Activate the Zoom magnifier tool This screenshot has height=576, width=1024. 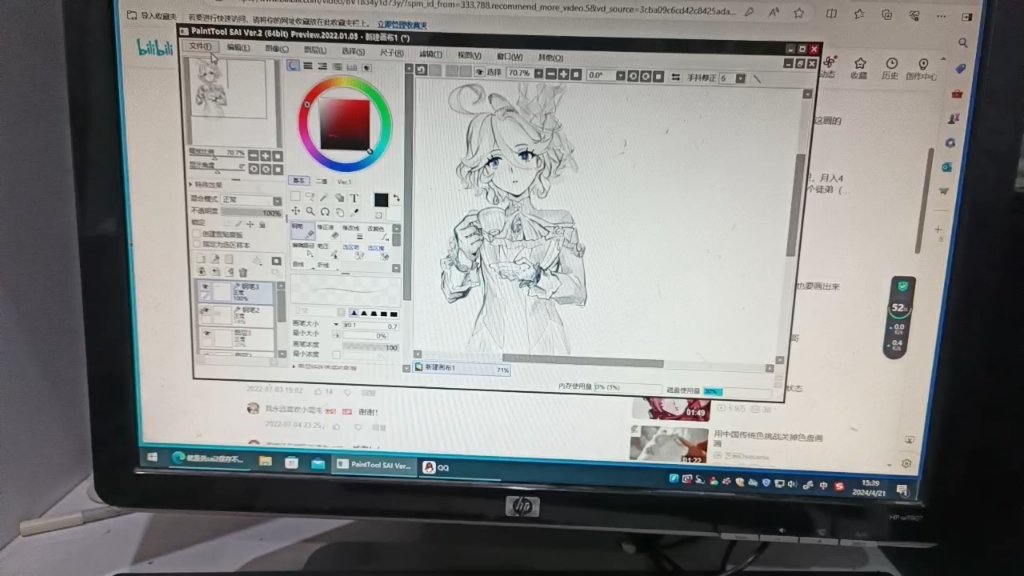click(x=310, y=212)
